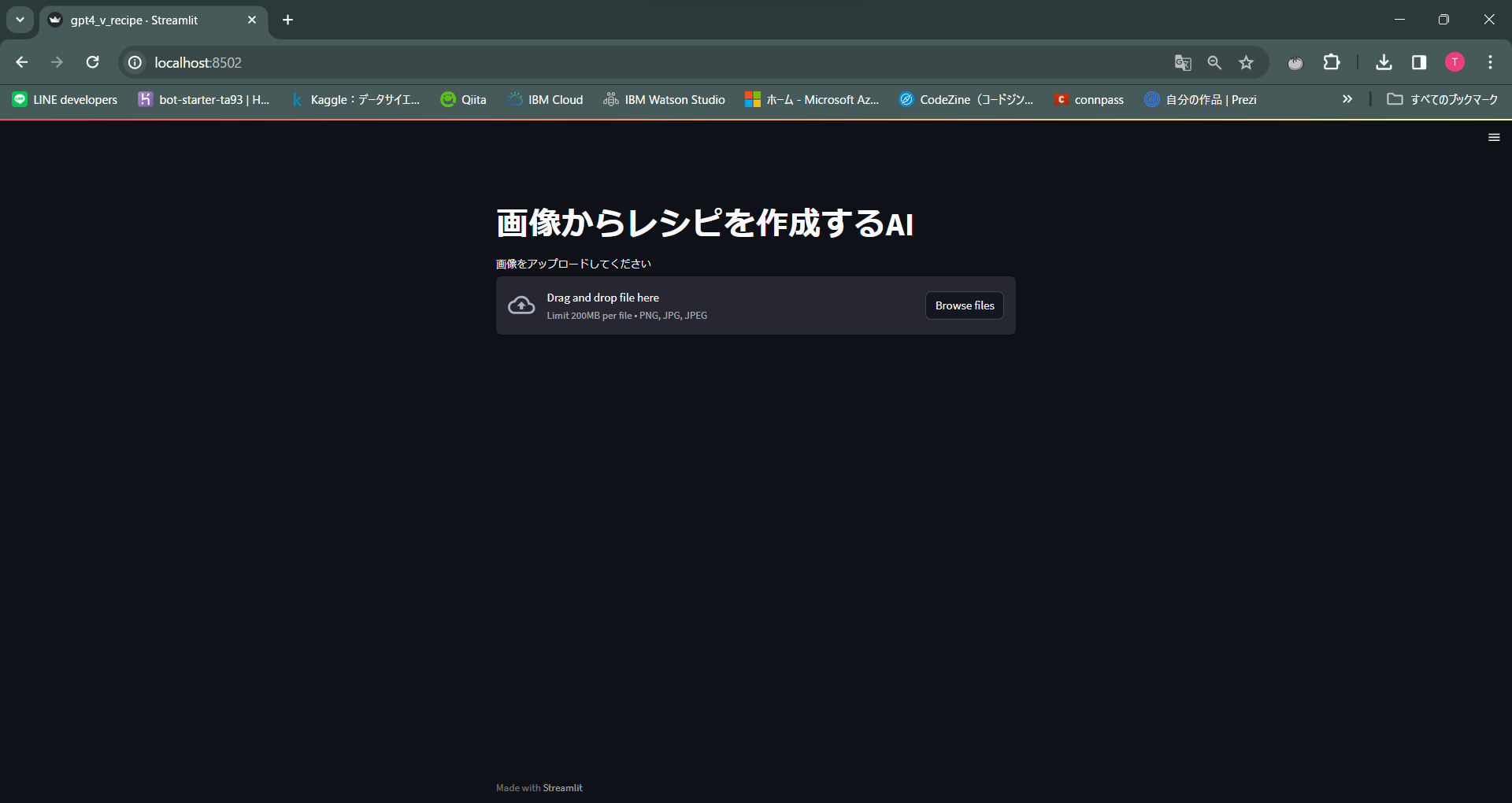Open the Prezi bookmark
This screenshot has width=1512, height=803.
click(1201, 99)
